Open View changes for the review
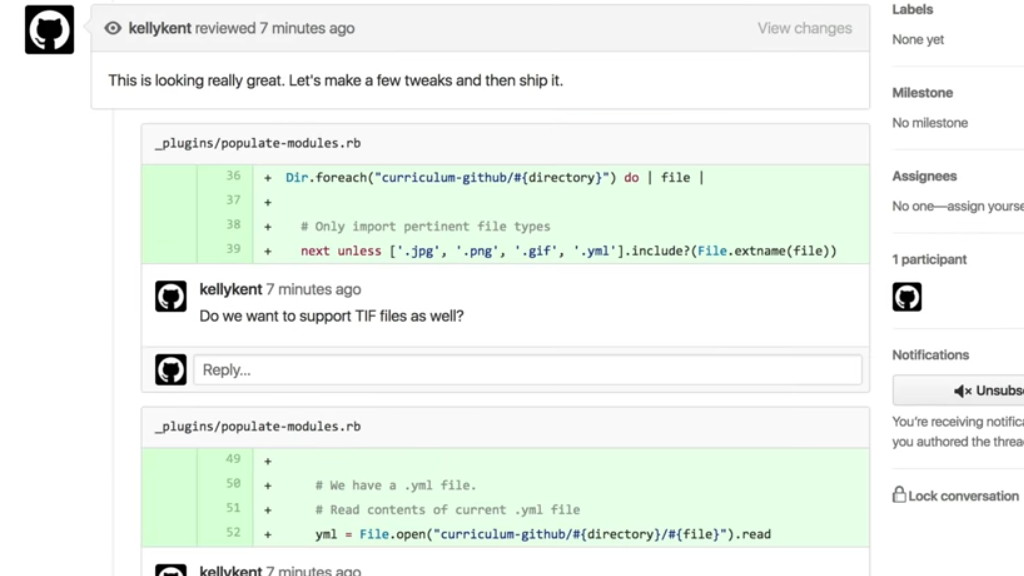This screenshot has width=1024, height=576. [804, 29]
